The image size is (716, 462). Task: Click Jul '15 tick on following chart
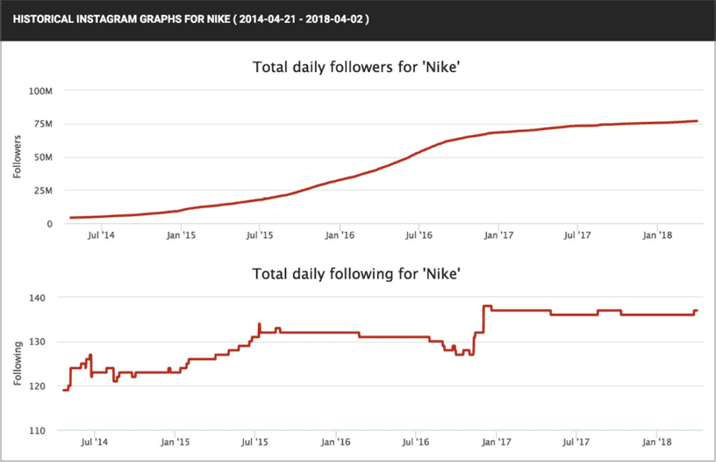point(254,442)
